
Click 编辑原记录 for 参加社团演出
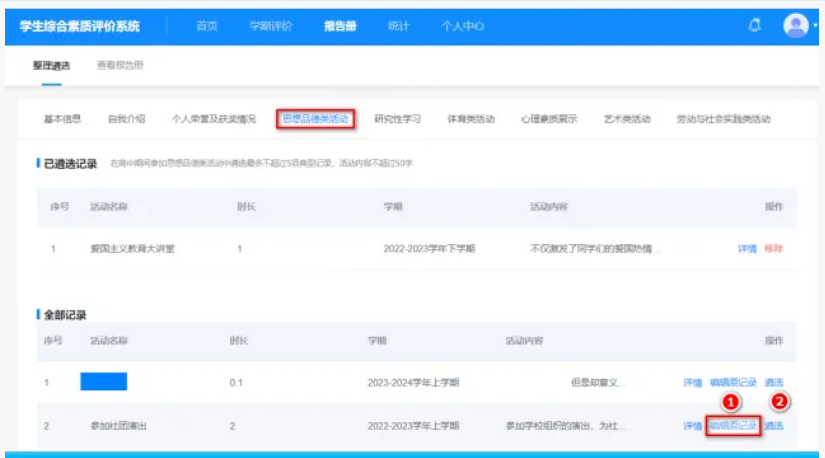click(733, 426)
